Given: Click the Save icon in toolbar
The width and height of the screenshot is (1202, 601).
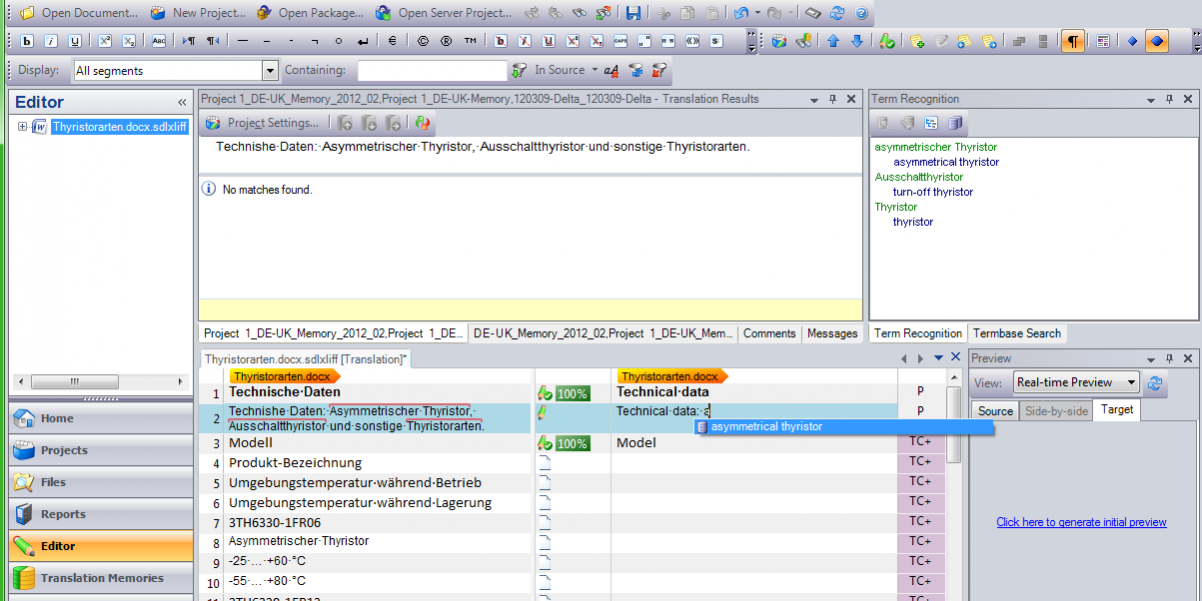Looking at the screenshot, I should coord(633,13).
